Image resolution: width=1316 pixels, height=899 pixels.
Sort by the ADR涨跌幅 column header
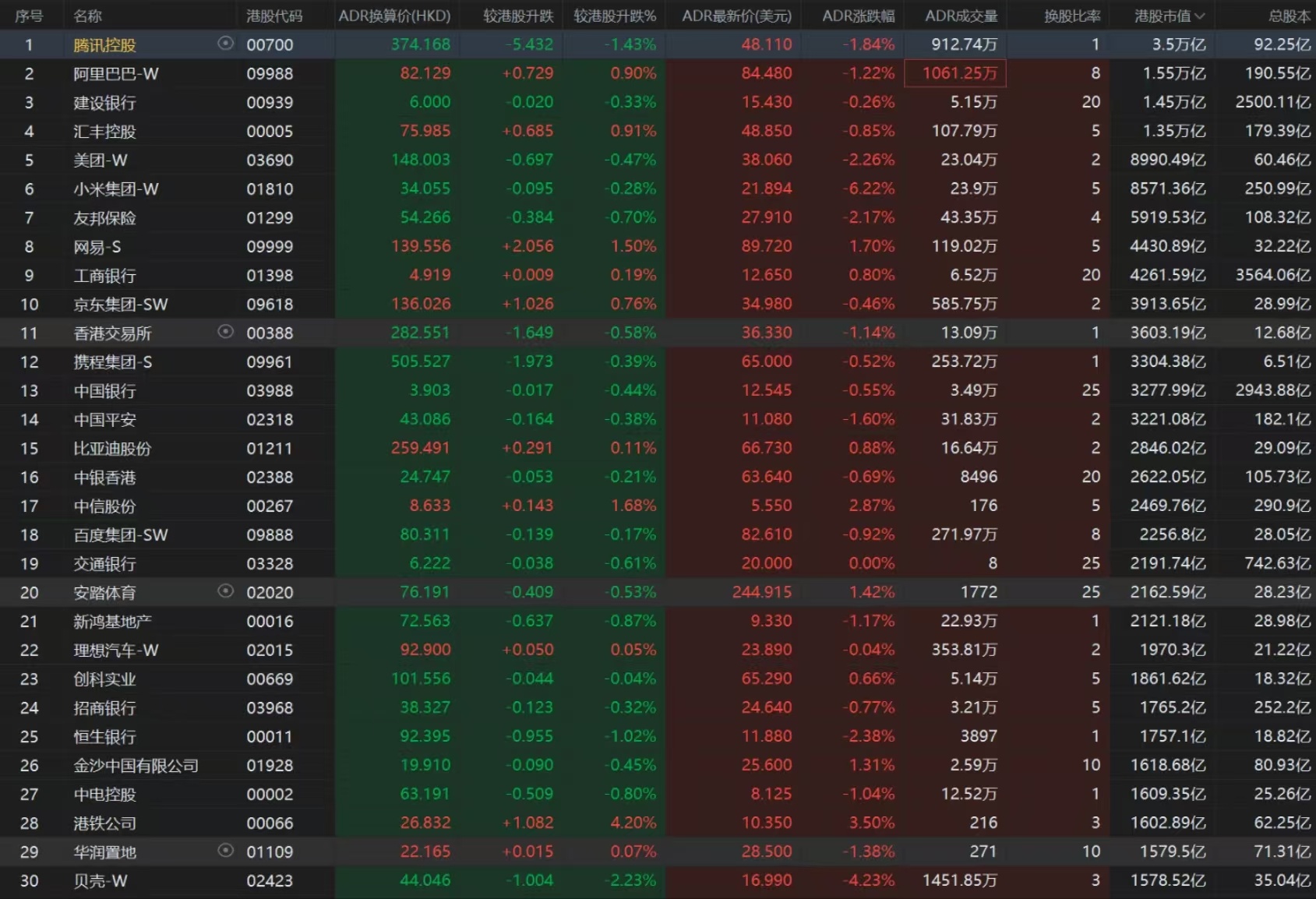[x=859, y=16]
